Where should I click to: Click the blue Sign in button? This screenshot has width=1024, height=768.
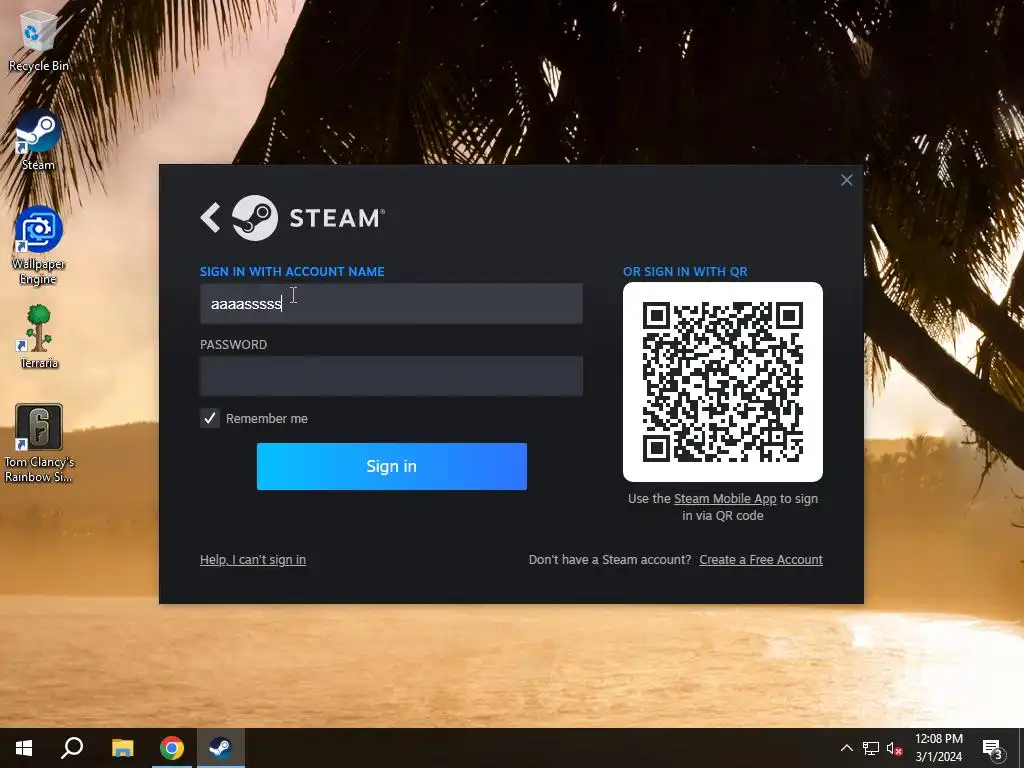(391, 466)
